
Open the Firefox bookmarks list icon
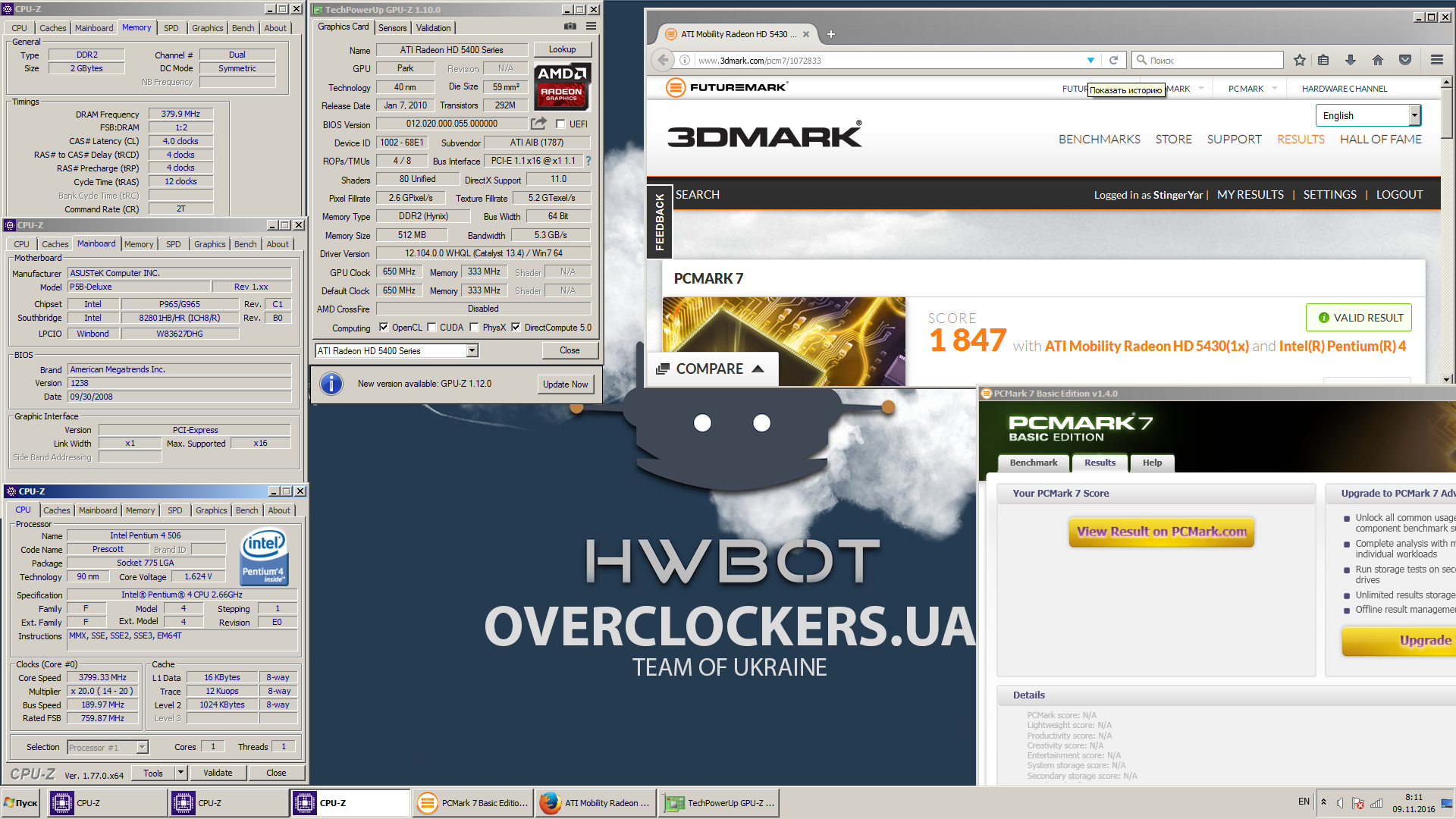tap(1323, 60)
